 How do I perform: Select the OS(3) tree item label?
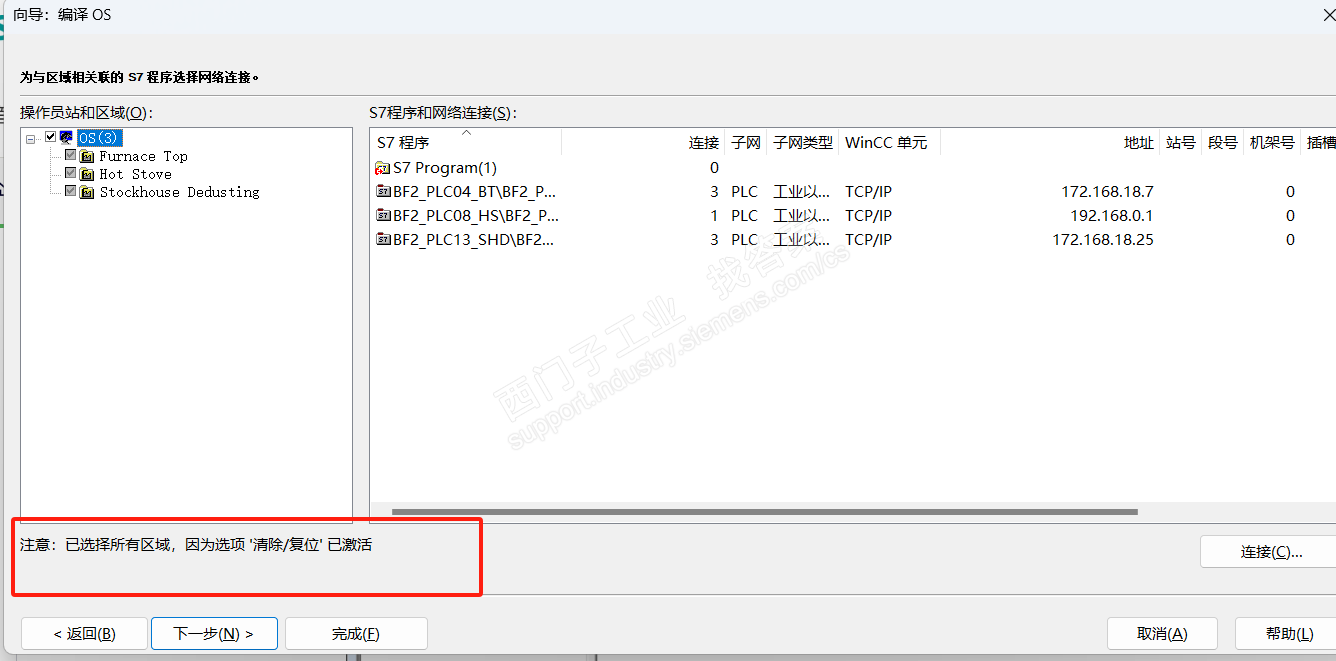[100, 137]
